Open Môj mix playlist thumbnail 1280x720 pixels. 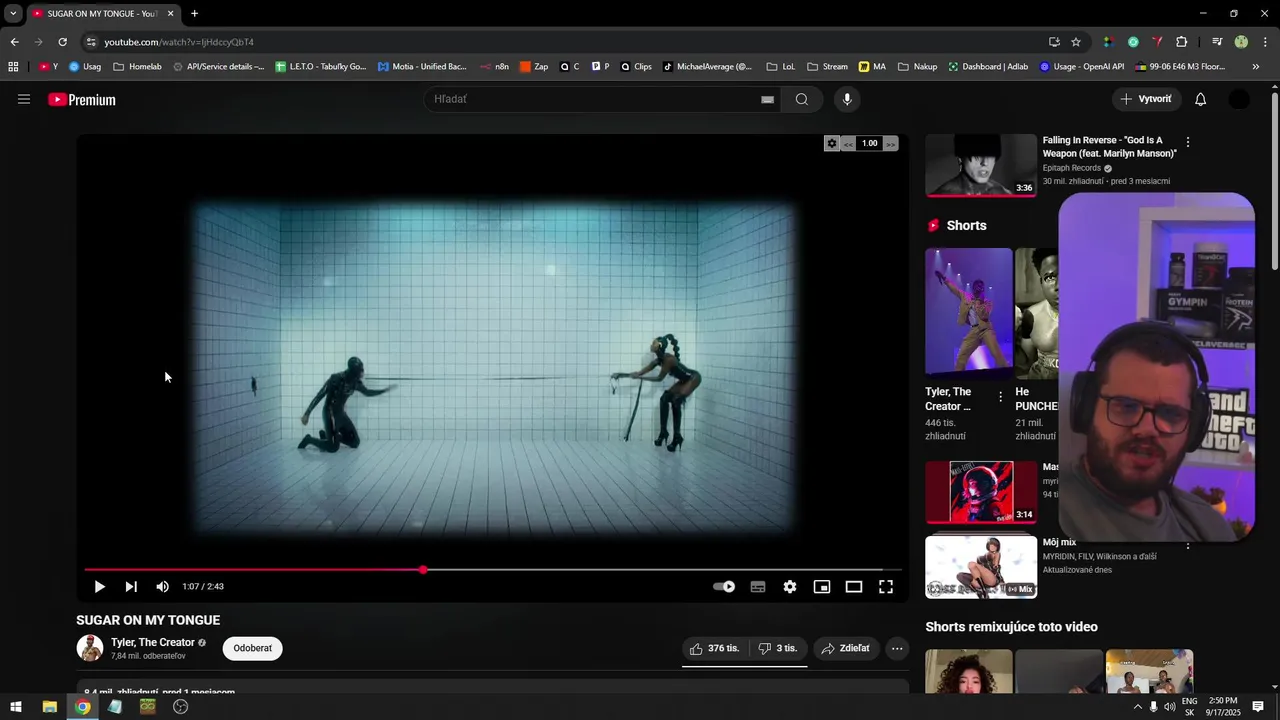[x=981, y=567]
